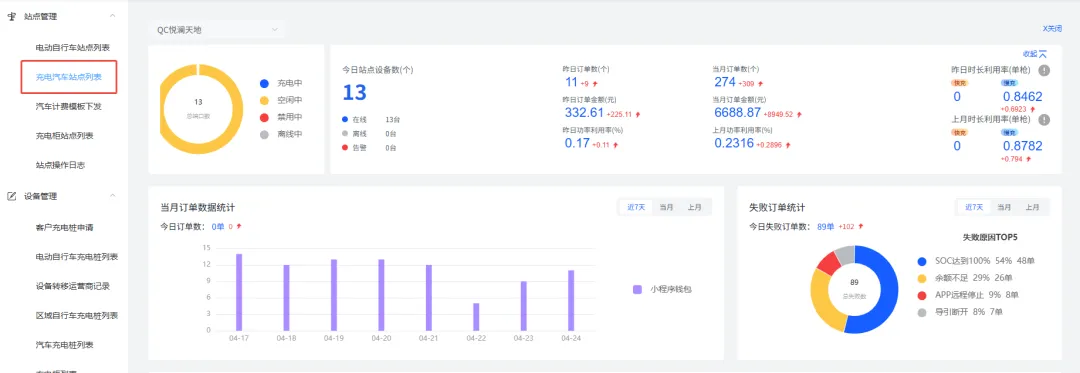This screenshot has height=373, width=1080.
Task: Open 充电汽车站点列表 in sidebar
Action: coord(69,77)
